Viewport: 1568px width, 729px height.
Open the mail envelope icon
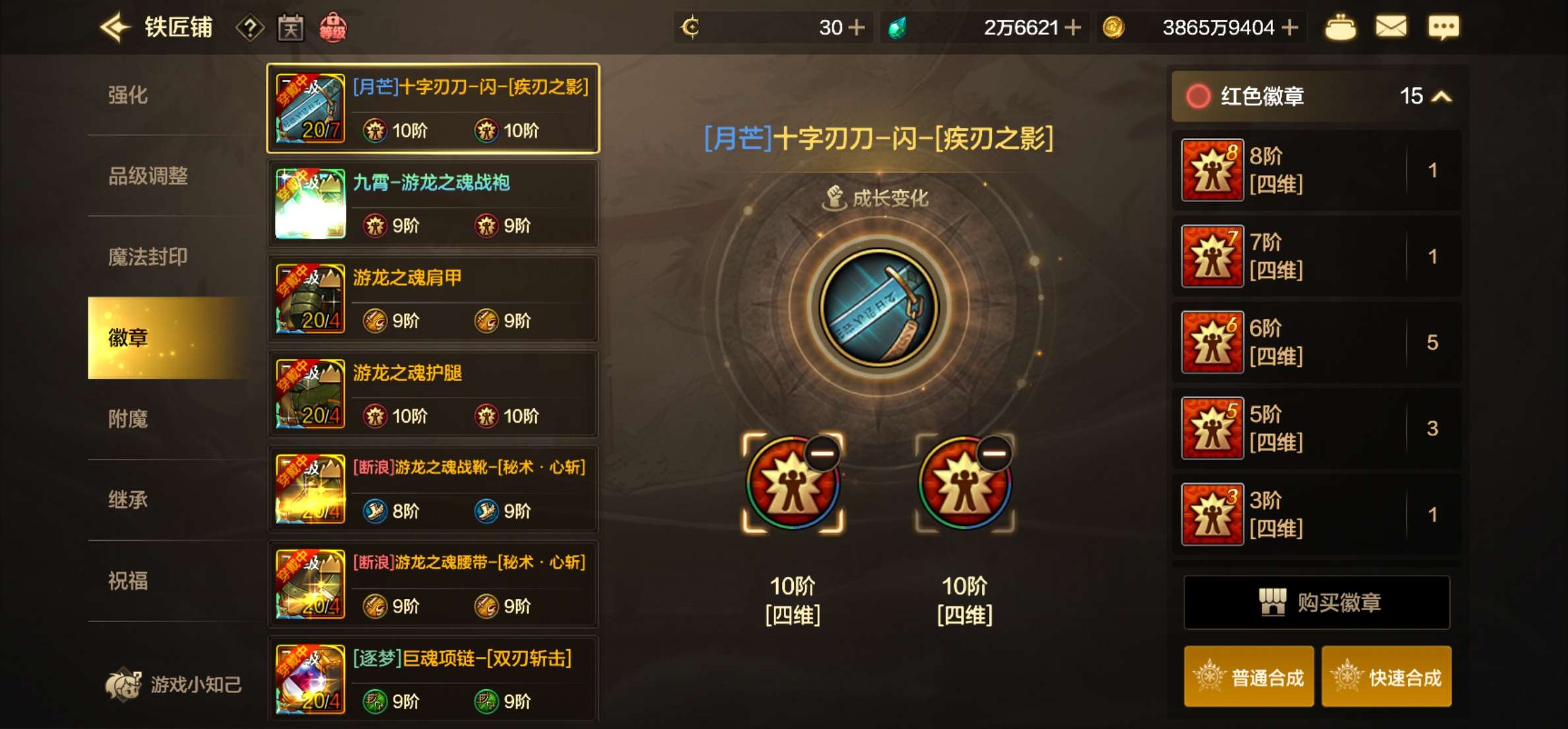(1391, 27)
